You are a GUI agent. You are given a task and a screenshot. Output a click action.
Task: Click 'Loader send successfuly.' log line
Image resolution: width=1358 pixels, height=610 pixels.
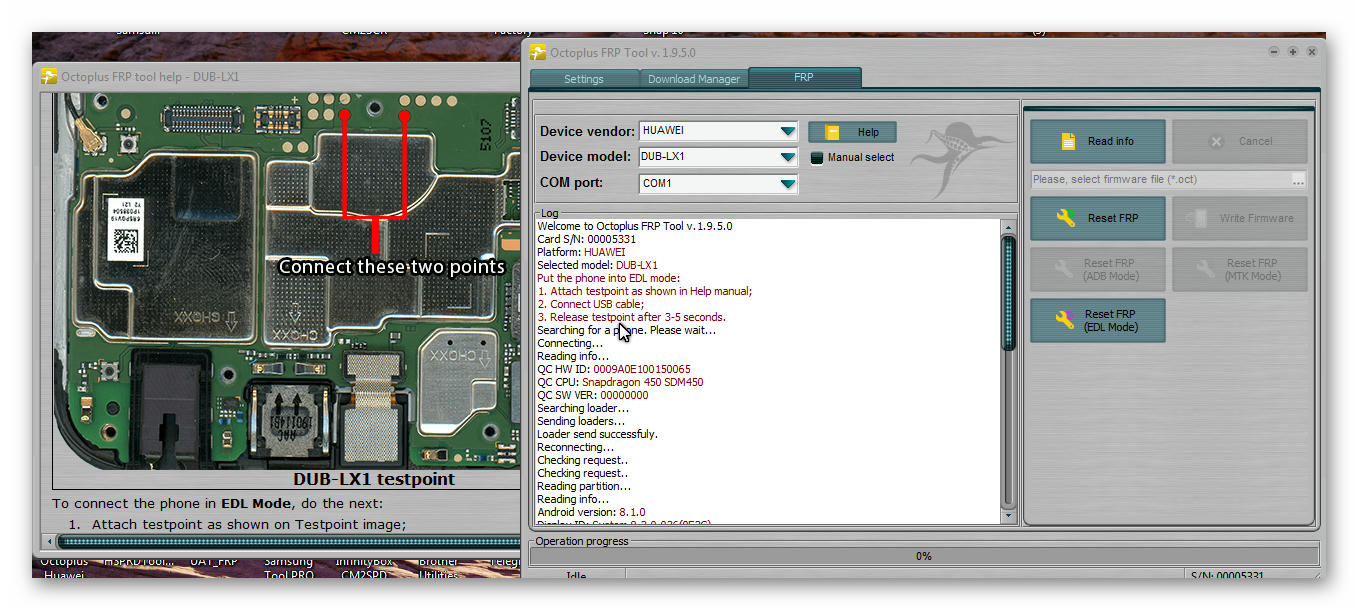click(597, 434)
